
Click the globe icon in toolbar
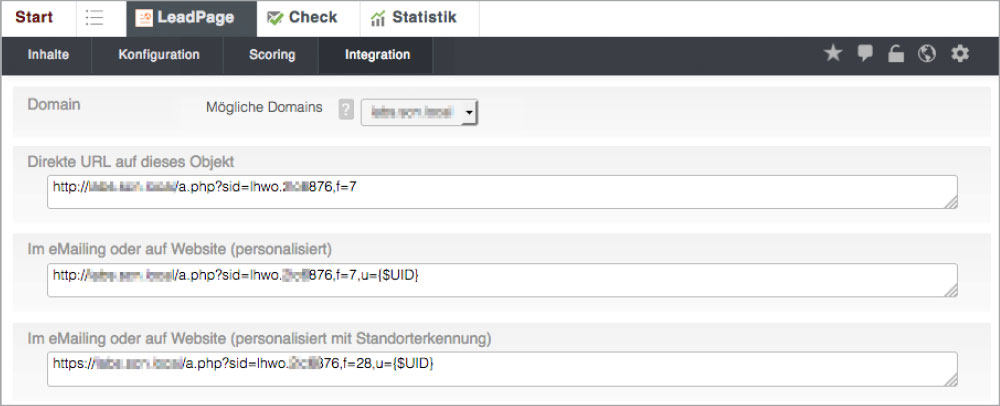[927, 54]
